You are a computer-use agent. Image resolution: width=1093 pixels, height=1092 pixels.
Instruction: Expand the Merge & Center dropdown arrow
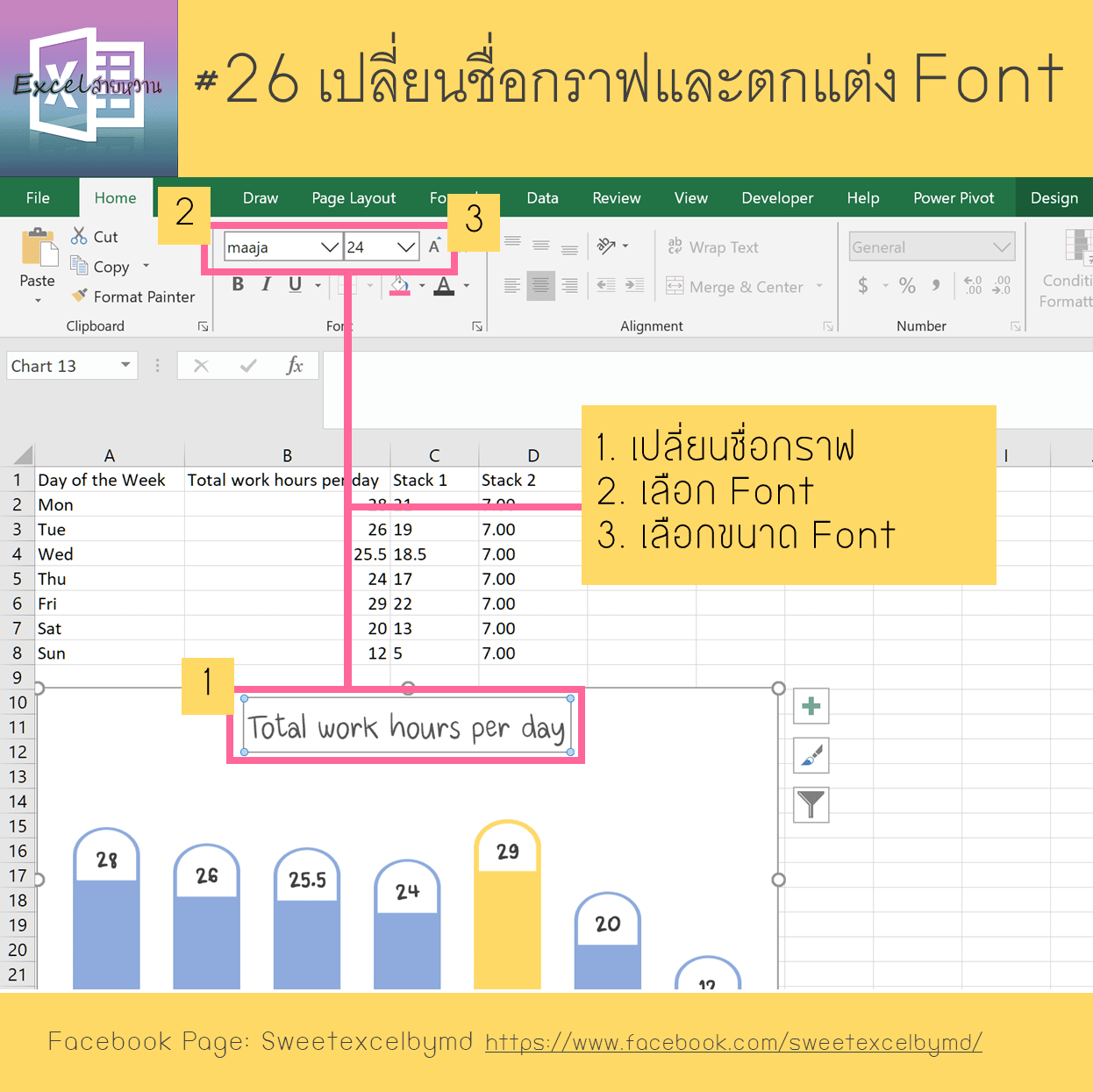[x=819, y=286]
